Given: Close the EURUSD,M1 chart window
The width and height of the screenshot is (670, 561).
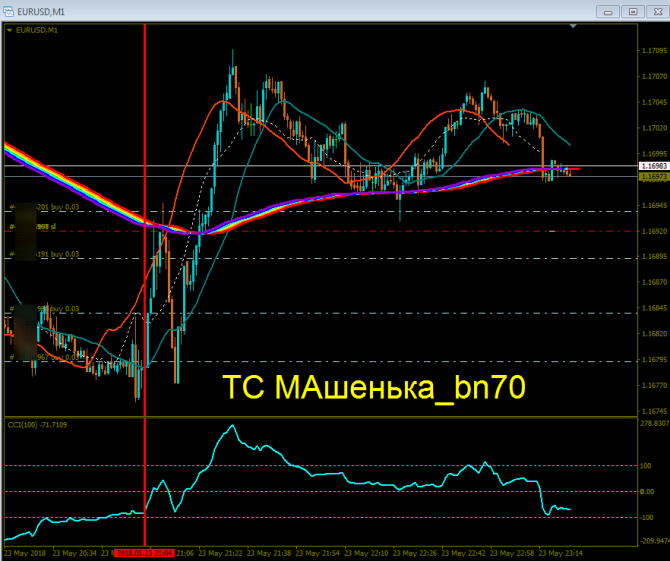Looking at the screenshot, I should 658,12.
